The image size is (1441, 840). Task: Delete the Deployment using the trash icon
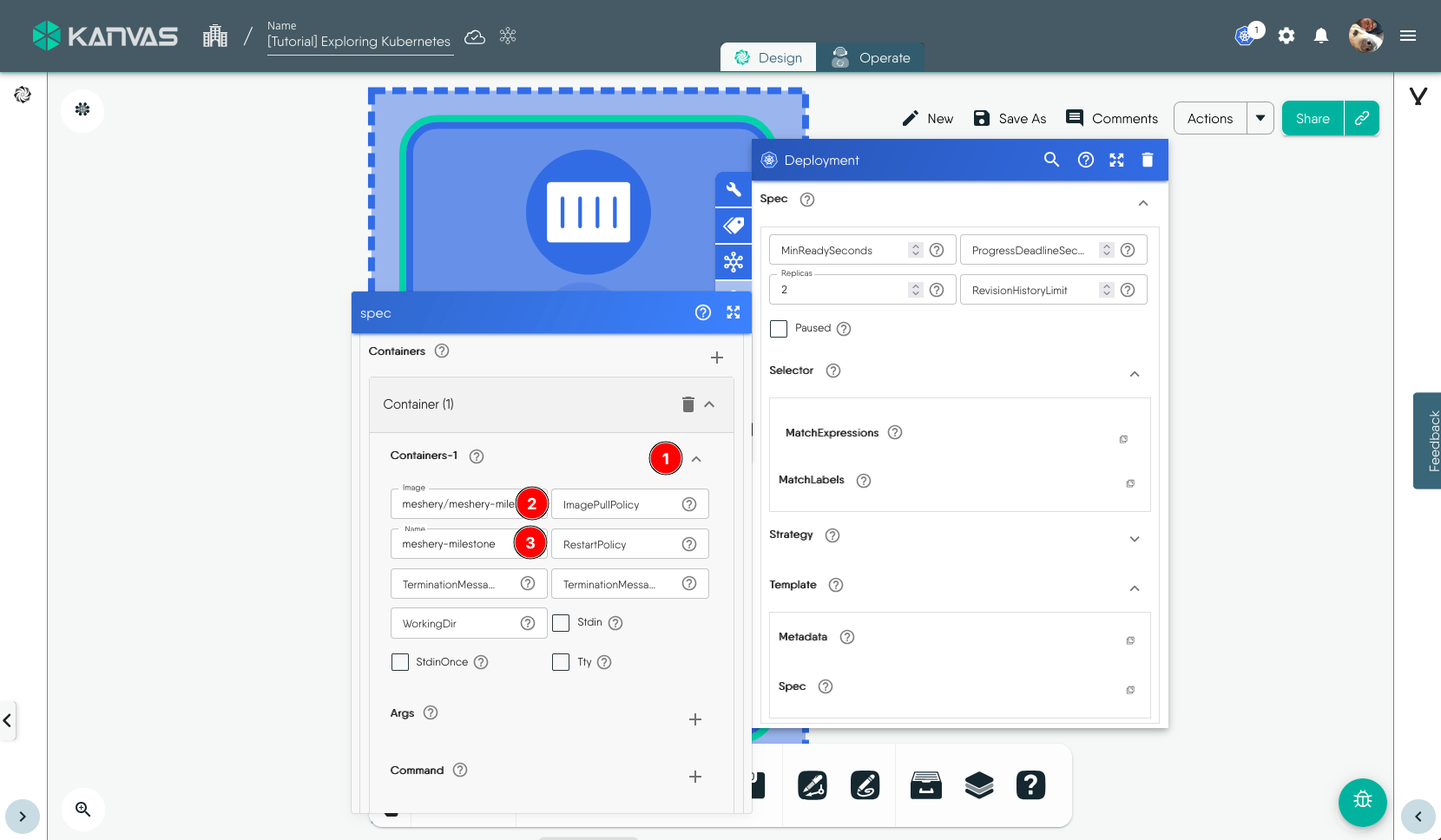point(1147,160)
